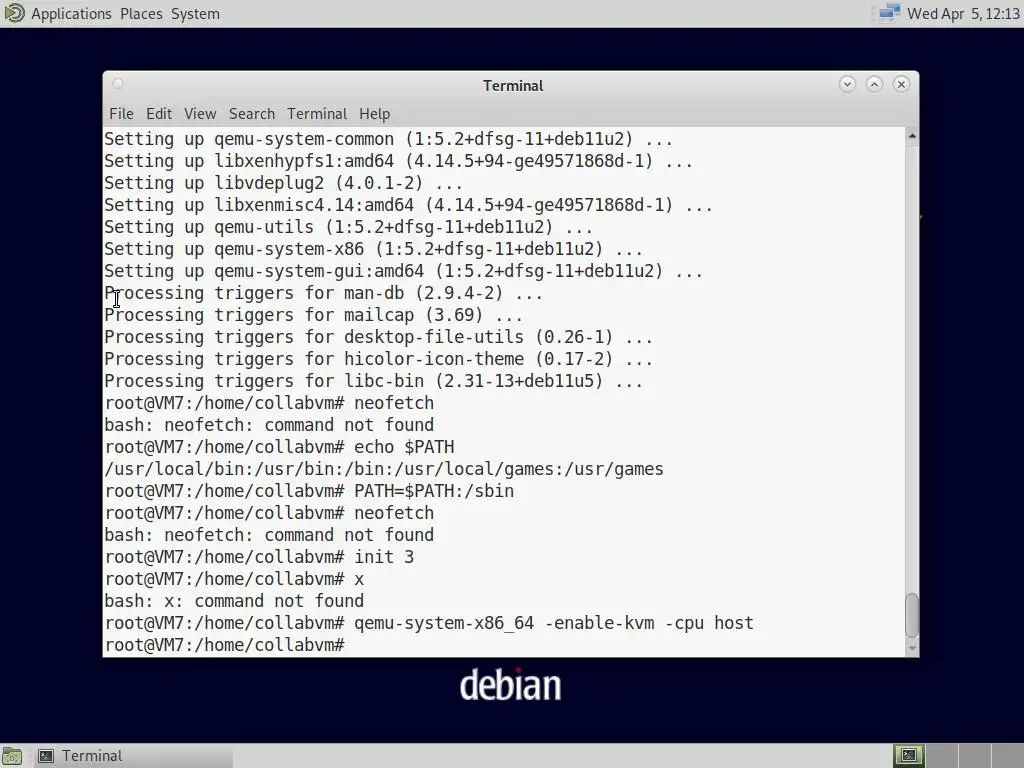Click 'Setting up libvdeplug2' line
1024x768 pixels.
283,183
